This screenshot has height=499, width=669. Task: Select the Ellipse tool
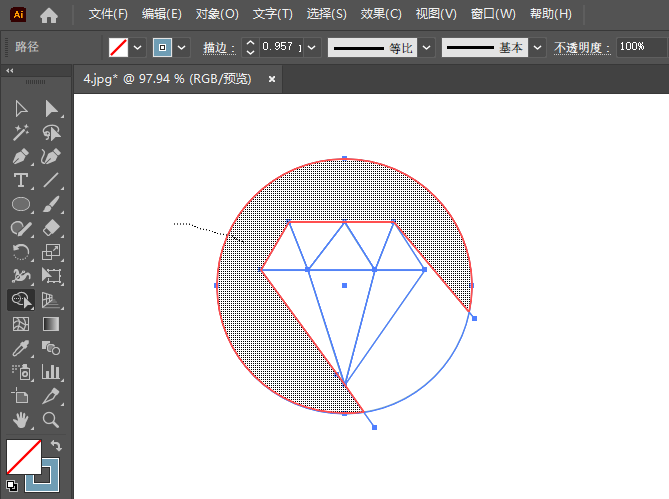coord(21,204)
